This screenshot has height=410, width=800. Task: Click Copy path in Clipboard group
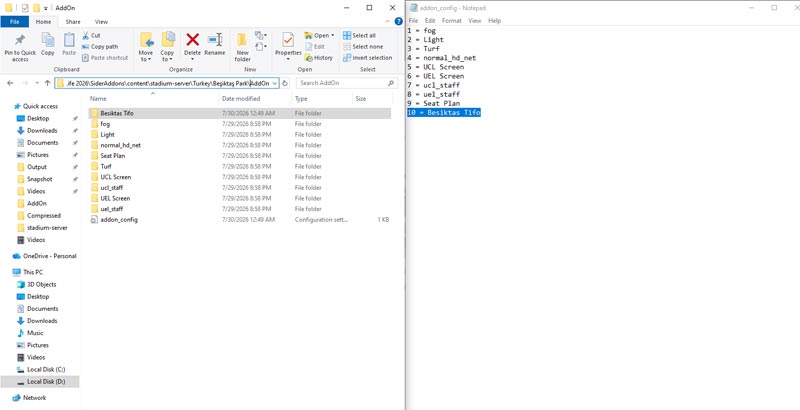[x=100, y=46]
